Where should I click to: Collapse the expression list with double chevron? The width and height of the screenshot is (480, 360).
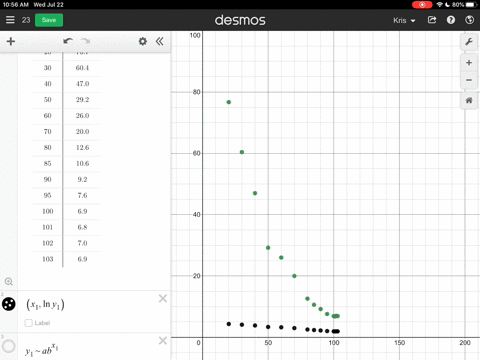[x=160, y=41]
